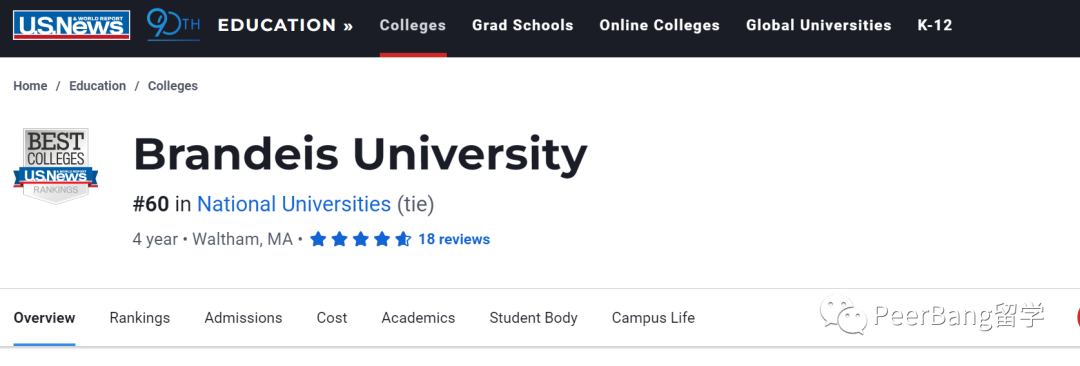
Task: Click the Home breadcrumb
Action: 30,86
